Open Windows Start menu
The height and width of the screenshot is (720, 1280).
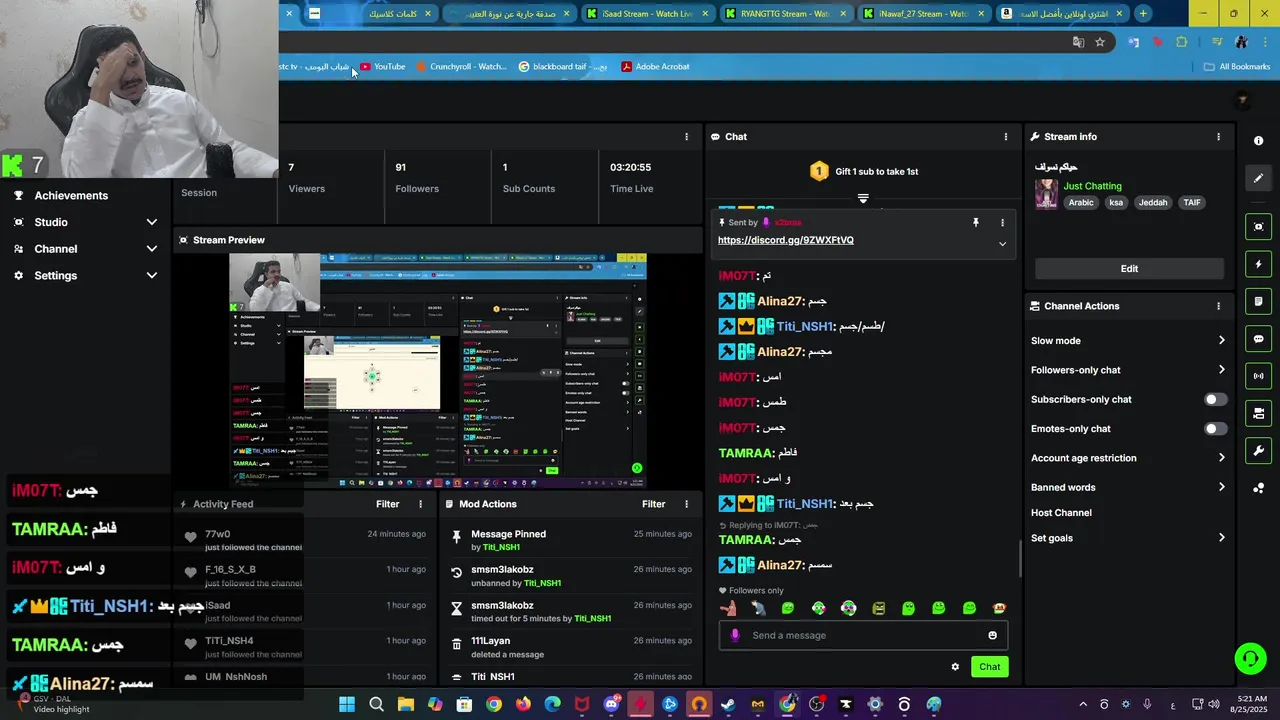point(347,704)
